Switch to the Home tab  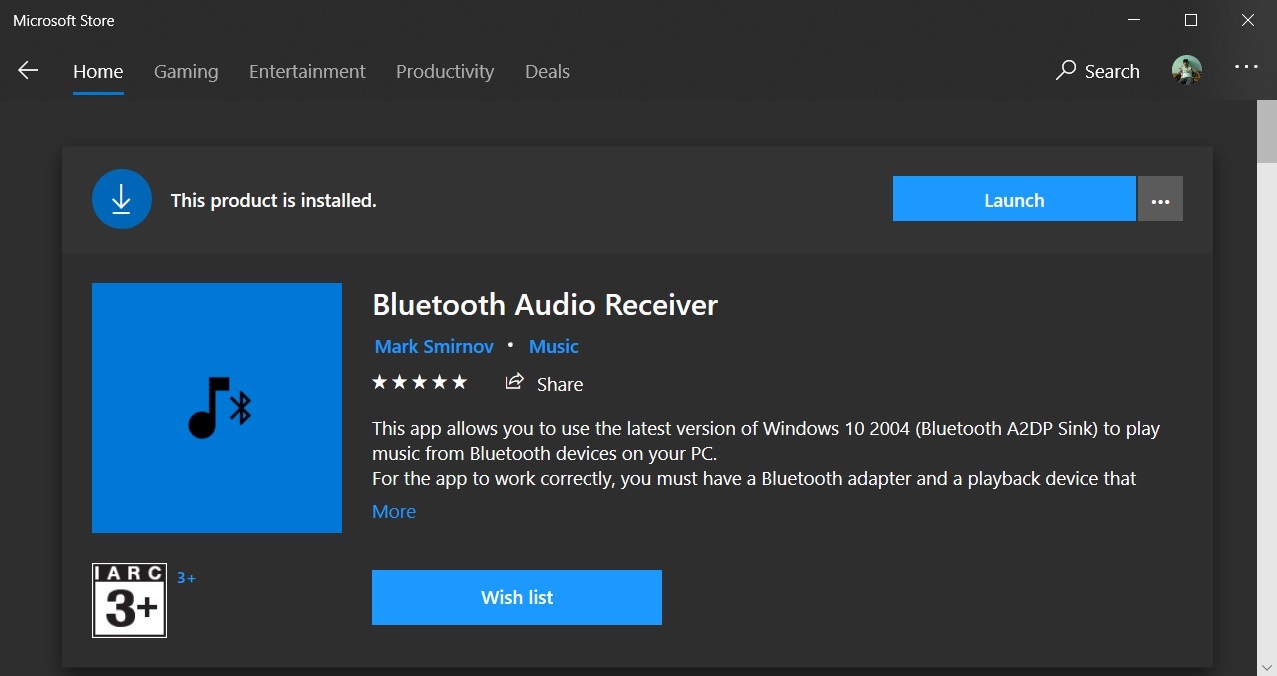click(98, 72)
